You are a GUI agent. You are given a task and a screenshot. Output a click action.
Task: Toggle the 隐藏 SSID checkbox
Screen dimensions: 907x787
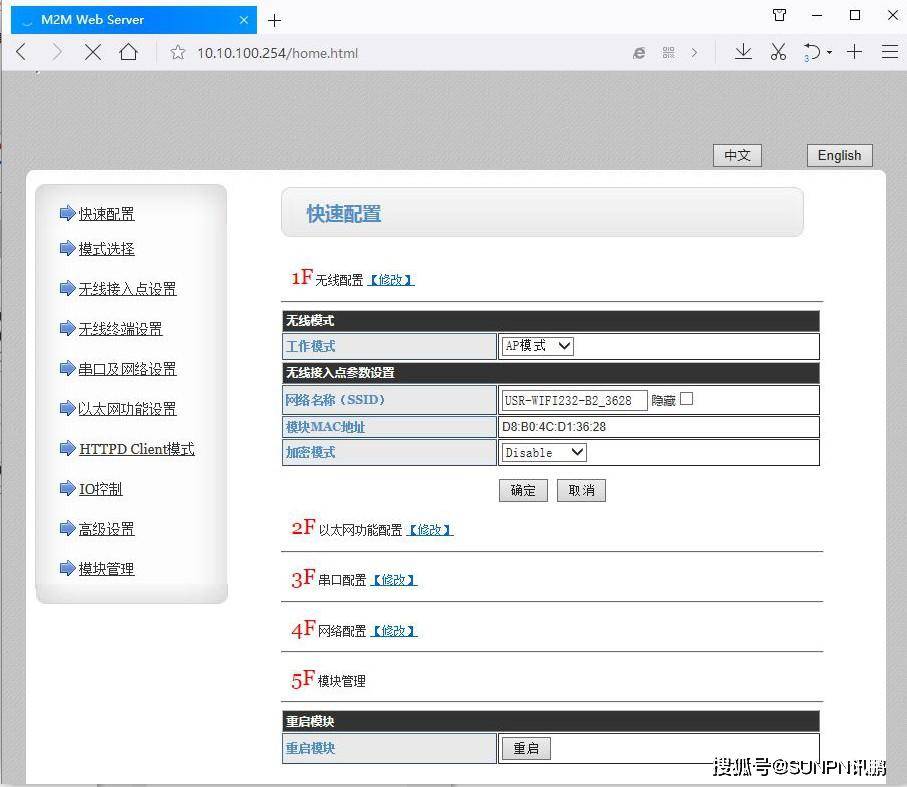click(x=687, y=399)
